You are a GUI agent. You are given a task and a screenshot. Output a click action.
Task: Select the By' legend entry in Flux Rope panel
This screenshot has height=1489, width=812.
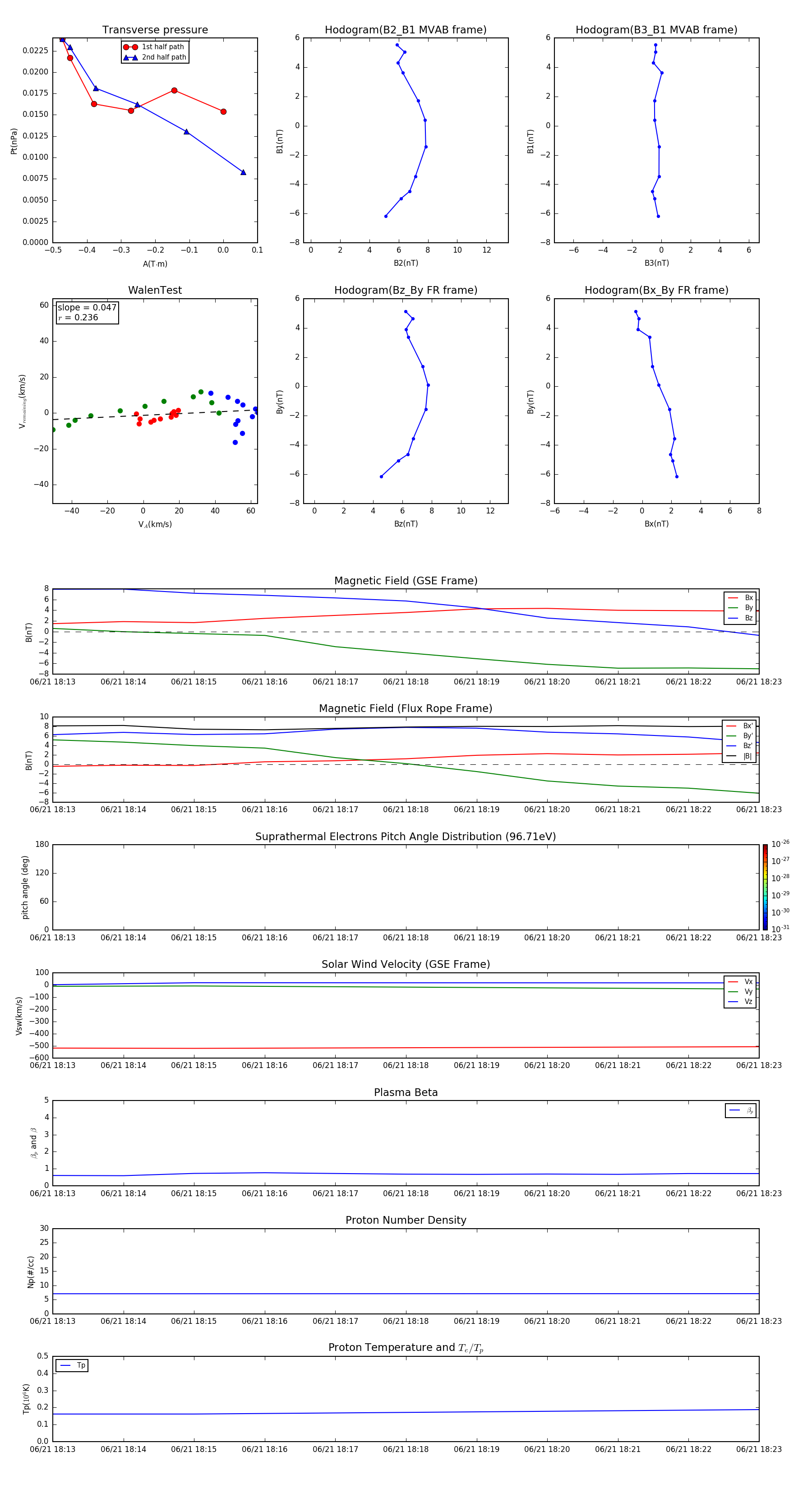[739, 736]
